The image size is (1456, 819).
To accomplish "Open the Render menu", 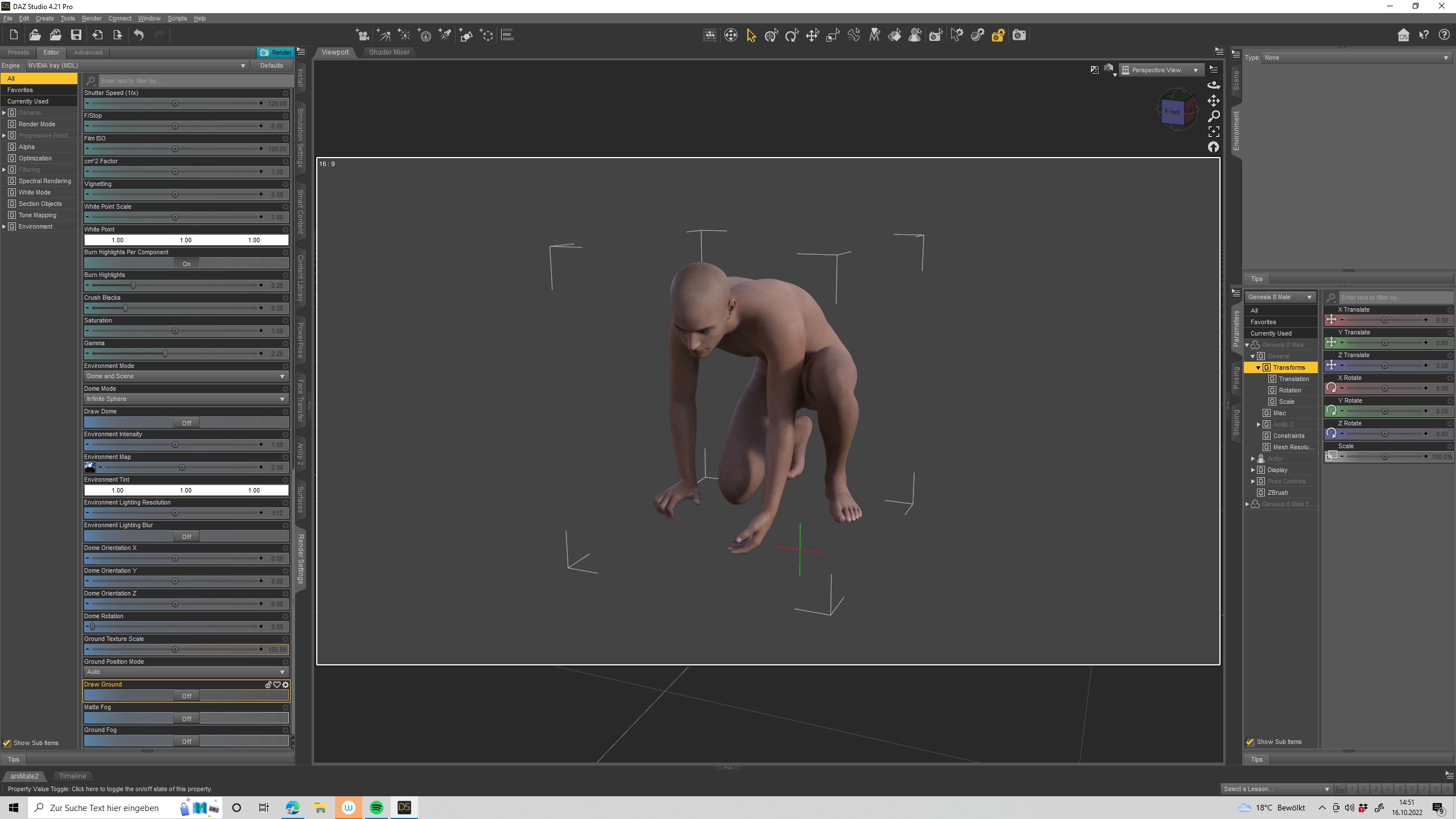I will pos(91,18).
